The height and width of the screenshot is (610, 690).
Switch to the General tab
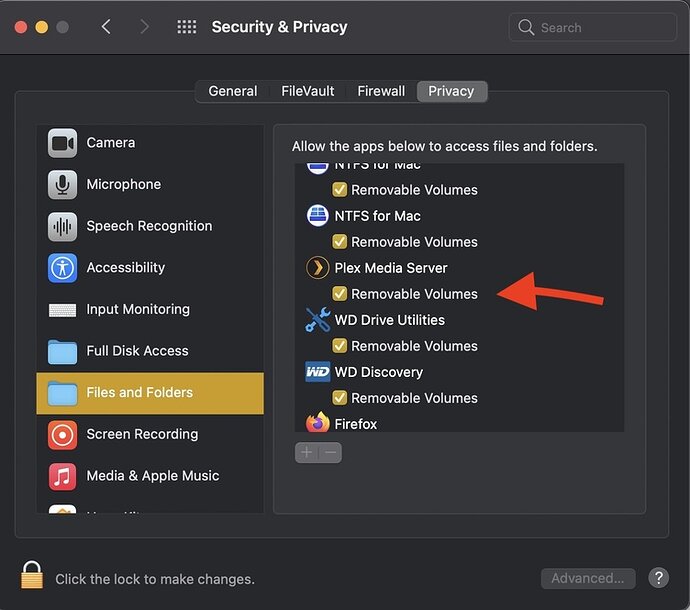pyautogui.click(x=233, y=91)
